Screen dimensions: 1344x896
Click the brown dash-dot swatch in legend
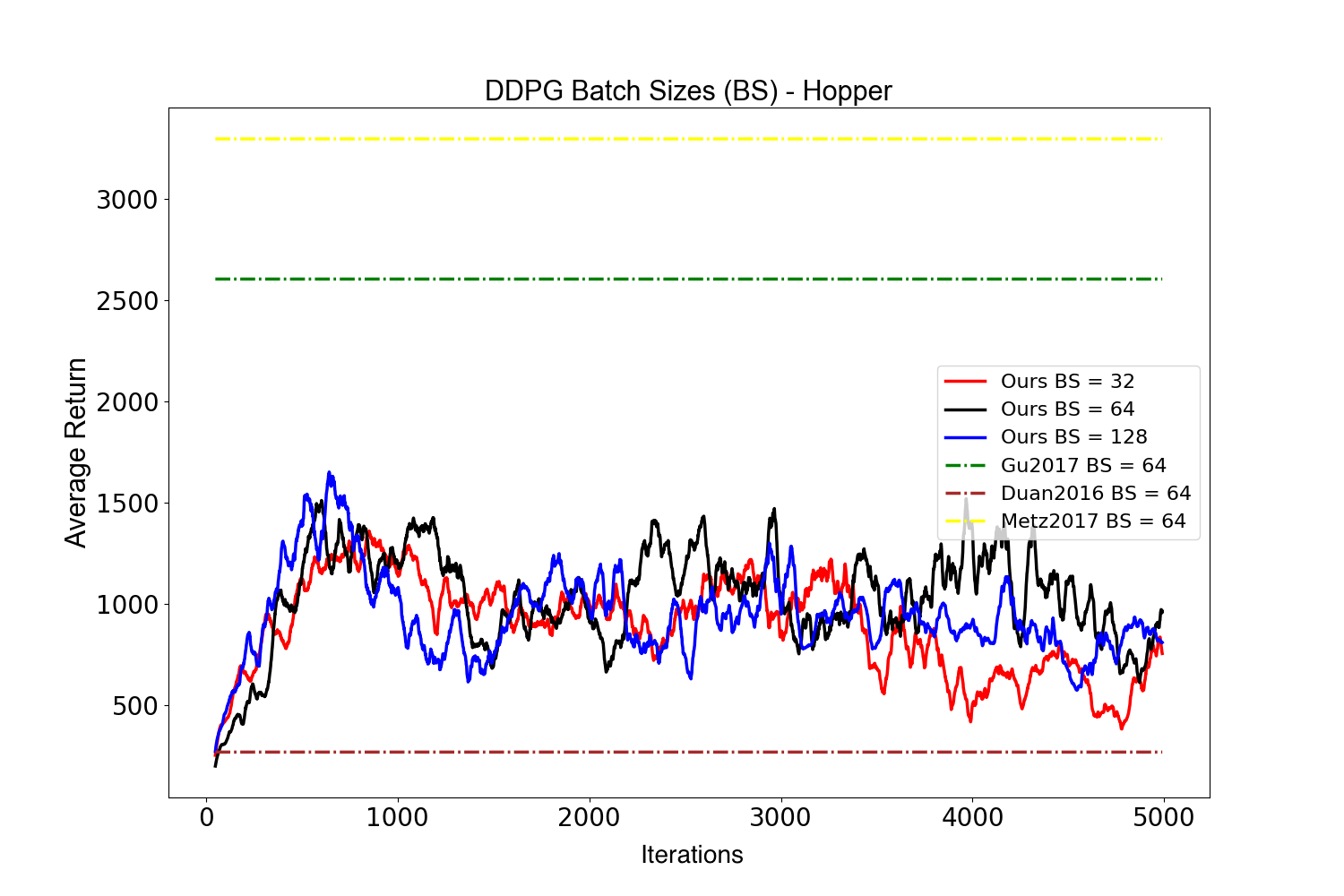point(966,493)
